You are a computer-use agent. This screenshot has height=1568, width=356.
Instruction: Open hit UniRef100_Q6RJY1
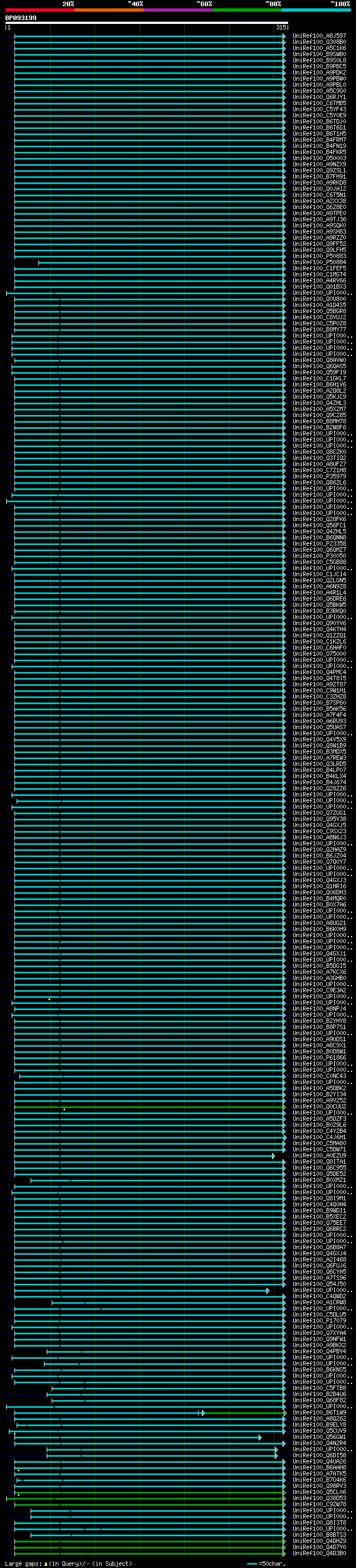point(319,97)
